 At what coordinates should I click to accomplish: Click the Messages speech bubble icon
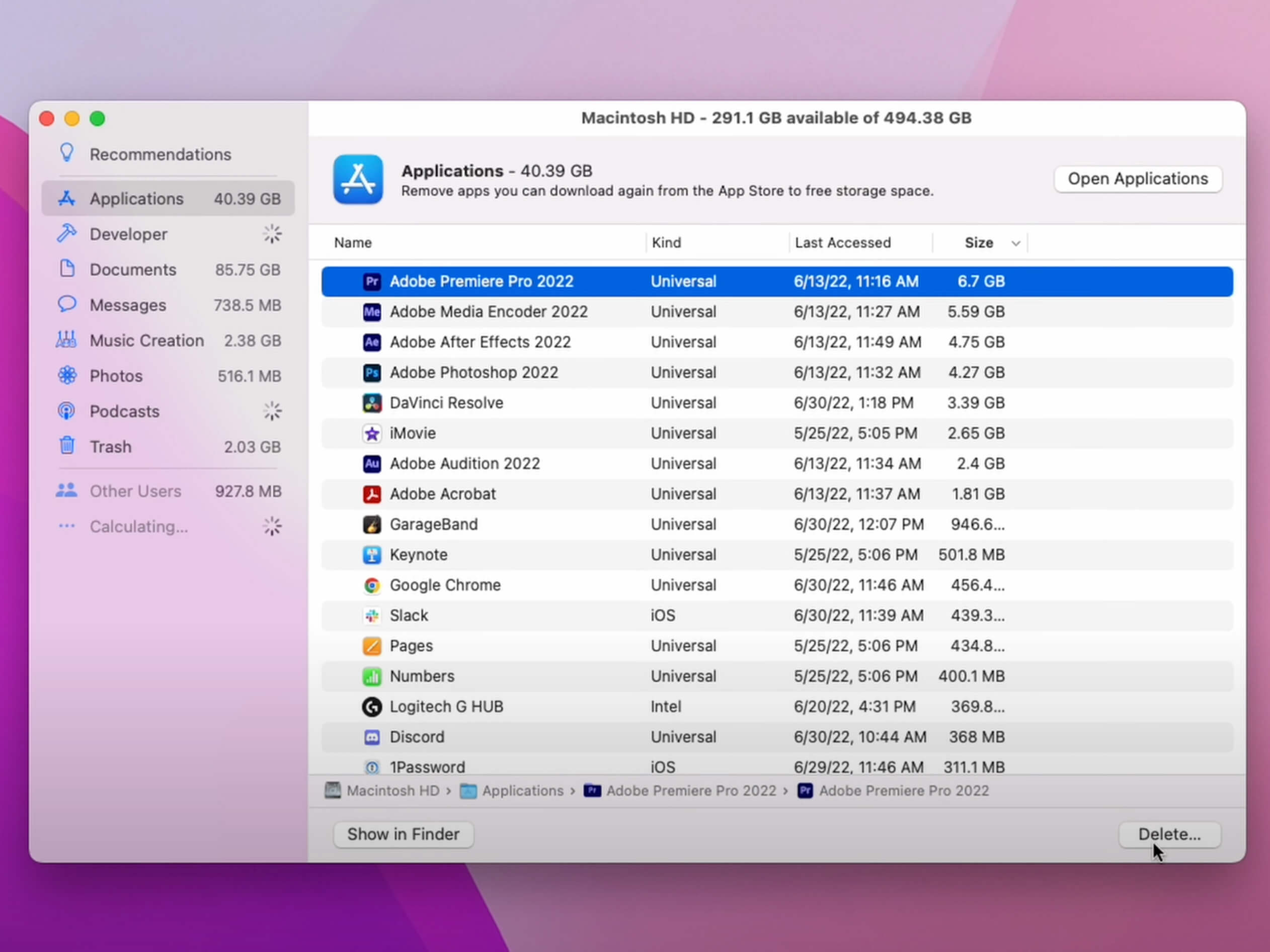pyautogui.click(x=66, y=304)
